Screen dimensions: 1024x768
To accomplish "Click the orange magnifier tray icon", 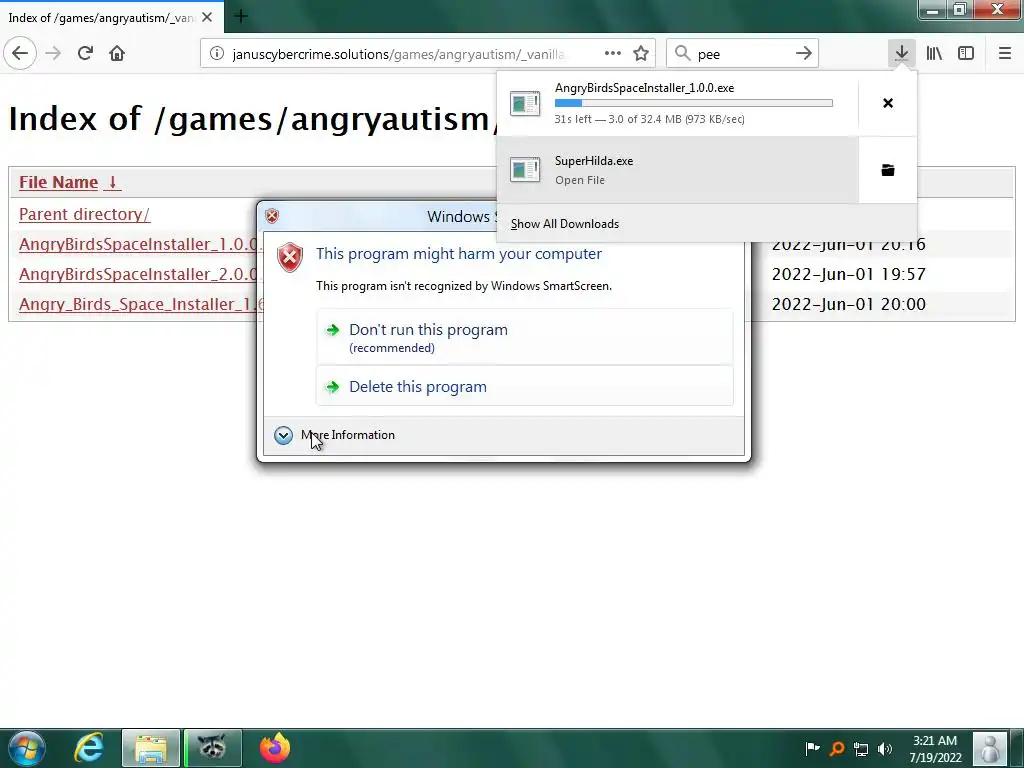I will pos(837,749).
